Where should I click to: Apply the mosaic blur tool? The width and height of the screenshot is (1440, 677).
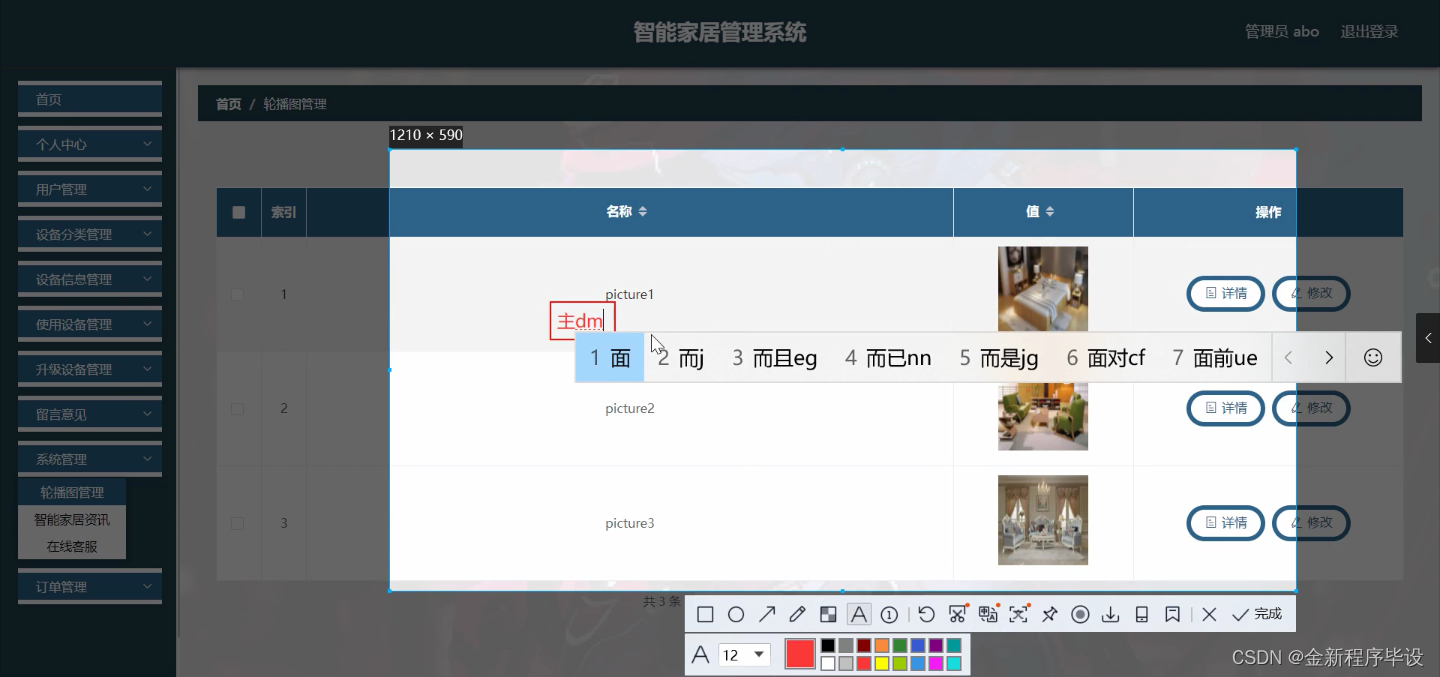coord(828,614)
